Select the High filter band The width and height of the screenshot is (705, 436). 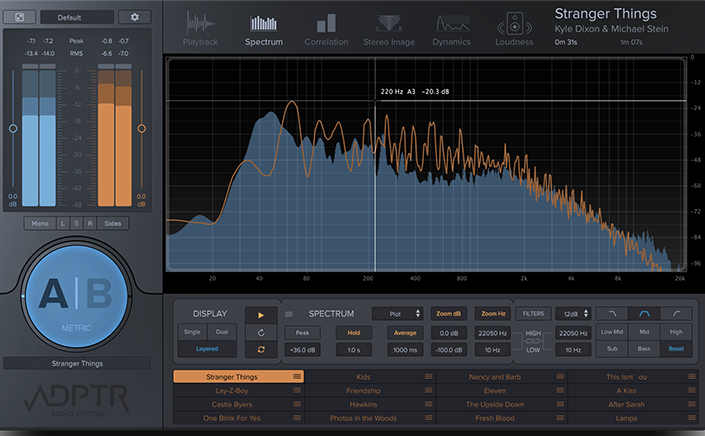click(676, 332)
